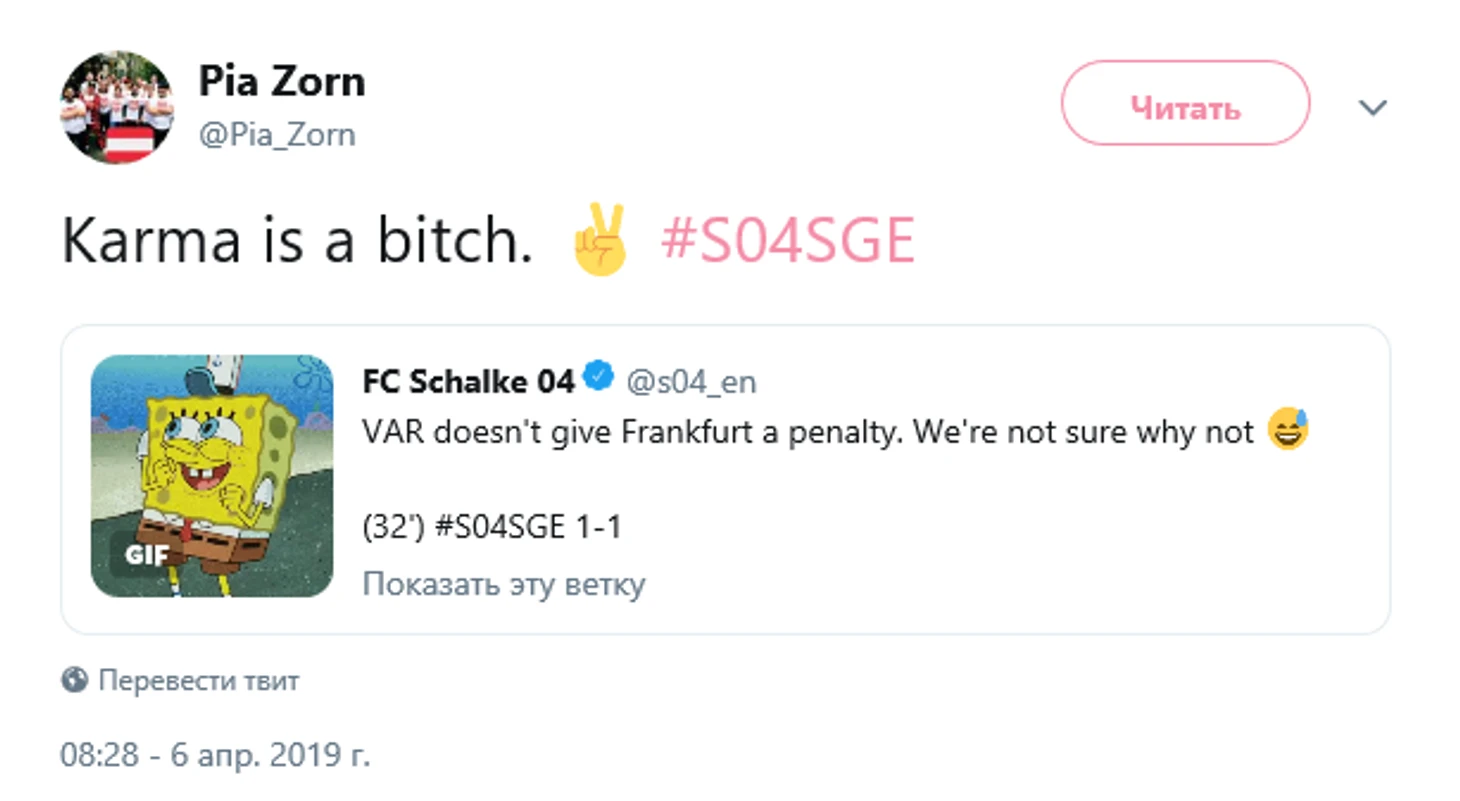Expand the tweet options chevron
Viewport: 1460px width, 801px height.
click(x=1374, y=107)
